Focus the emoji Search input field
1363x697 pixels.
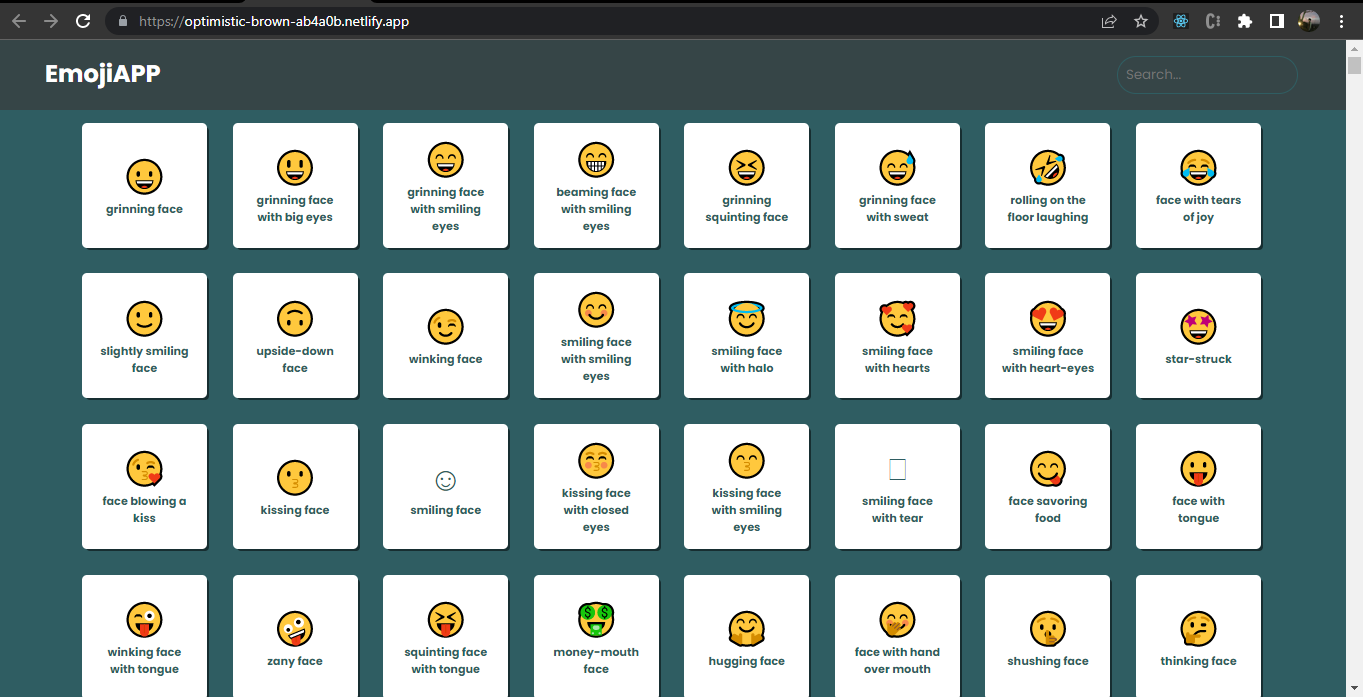[x=1206, y=75]
